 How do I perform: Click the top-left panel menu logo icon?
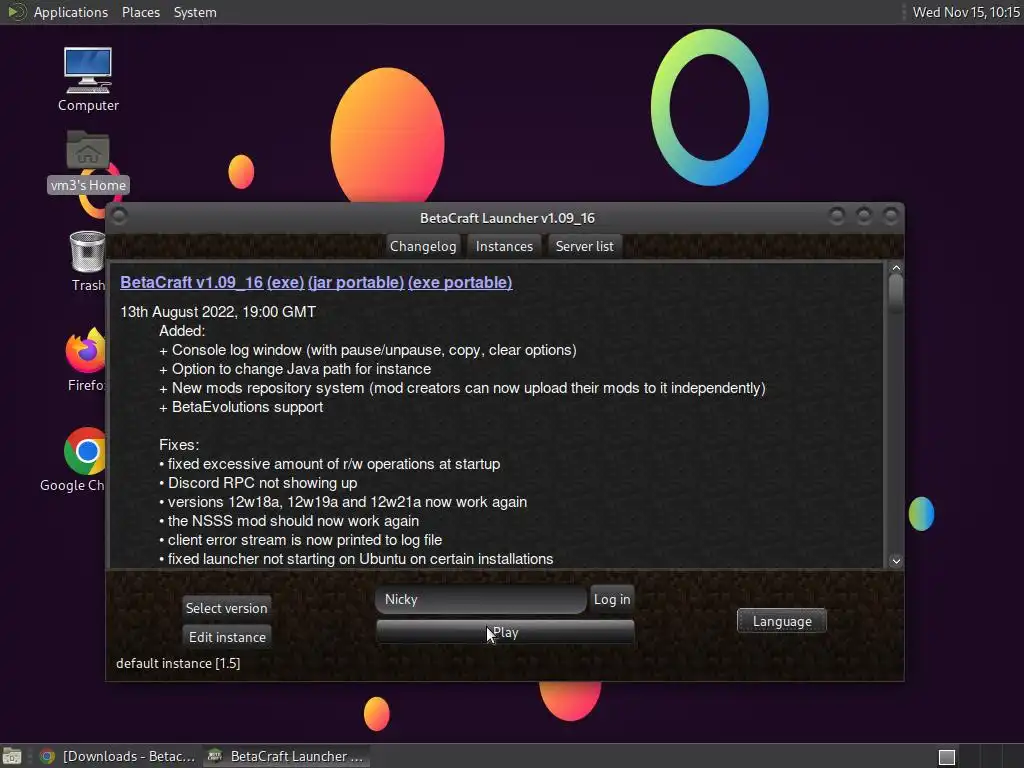click(15, 12)
